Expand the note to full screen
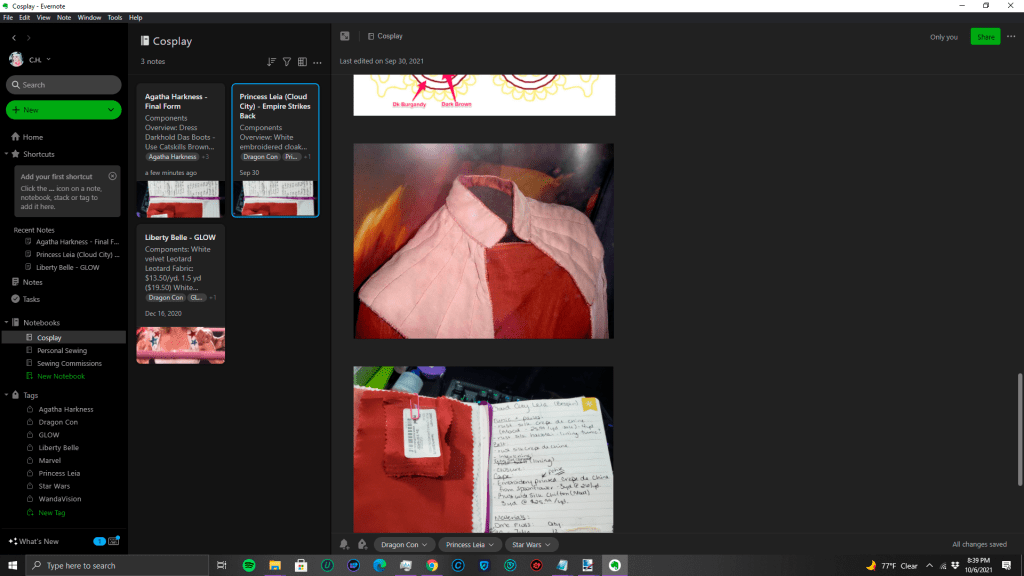 [x=345, y=36]
